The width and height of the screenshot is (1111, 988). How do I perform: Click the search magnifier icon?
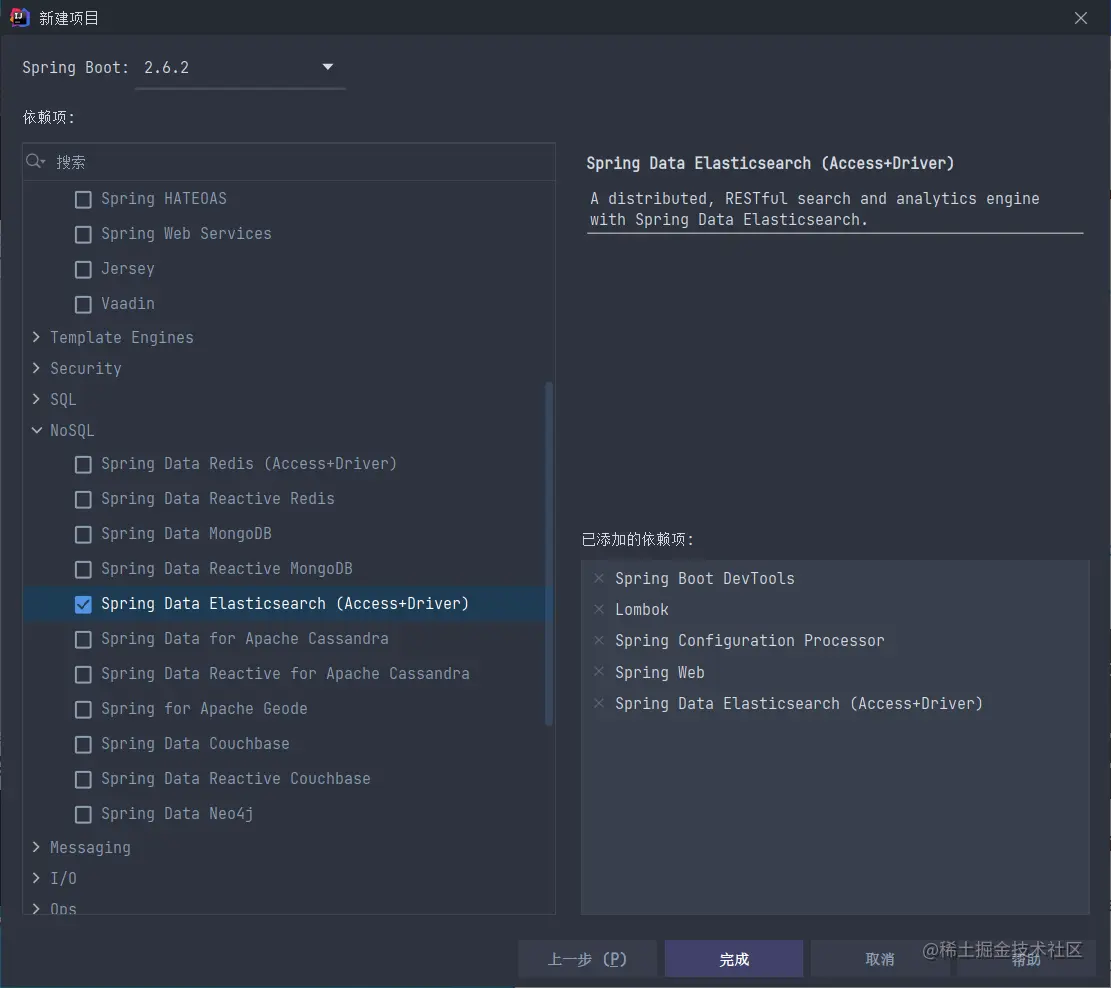click(35, 162)
